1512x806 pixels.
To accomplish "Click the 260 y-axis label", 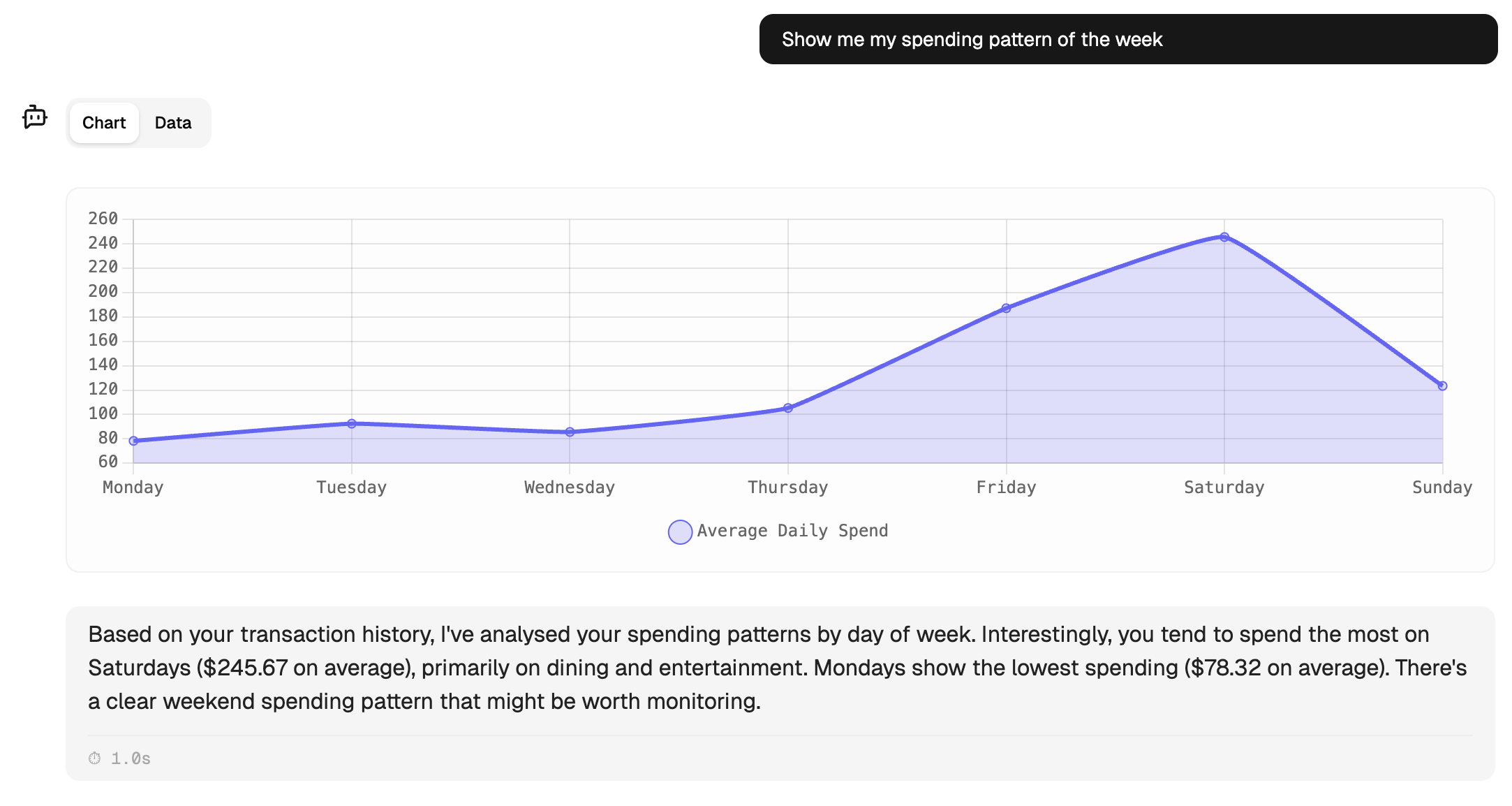I will point(103,219).
